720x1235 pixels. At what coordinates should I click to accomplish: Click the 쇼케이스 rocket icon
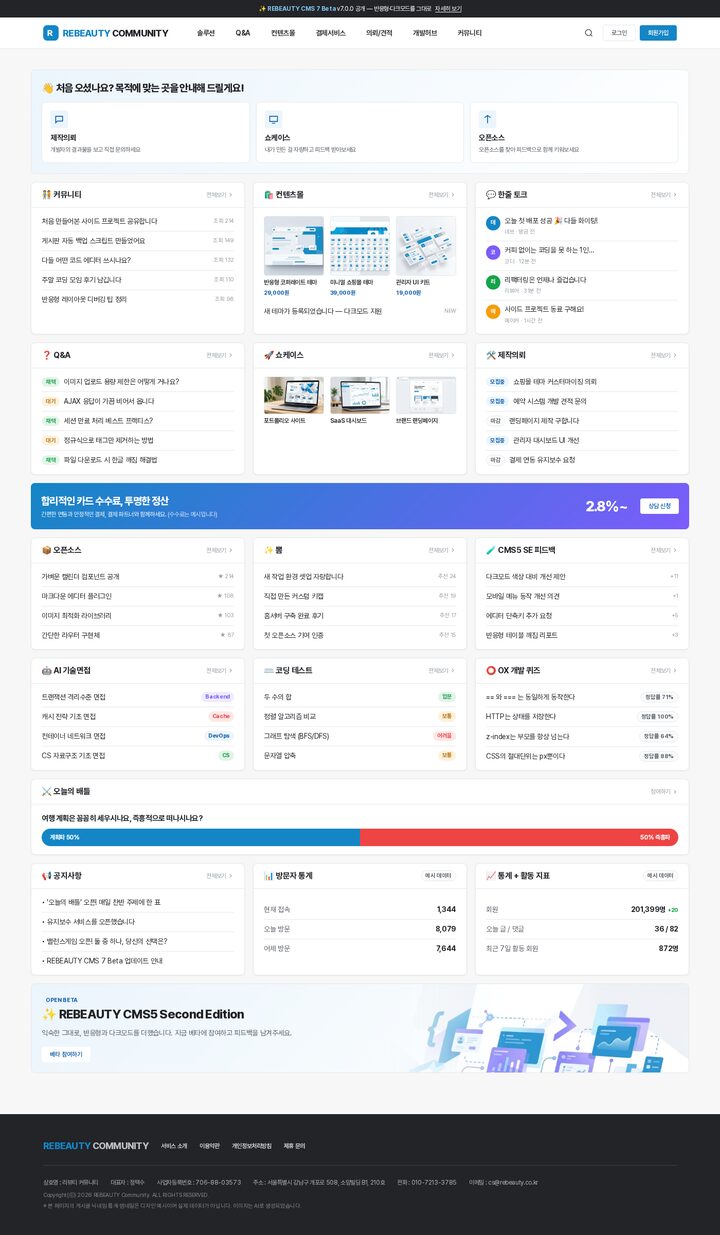(268, 355)
